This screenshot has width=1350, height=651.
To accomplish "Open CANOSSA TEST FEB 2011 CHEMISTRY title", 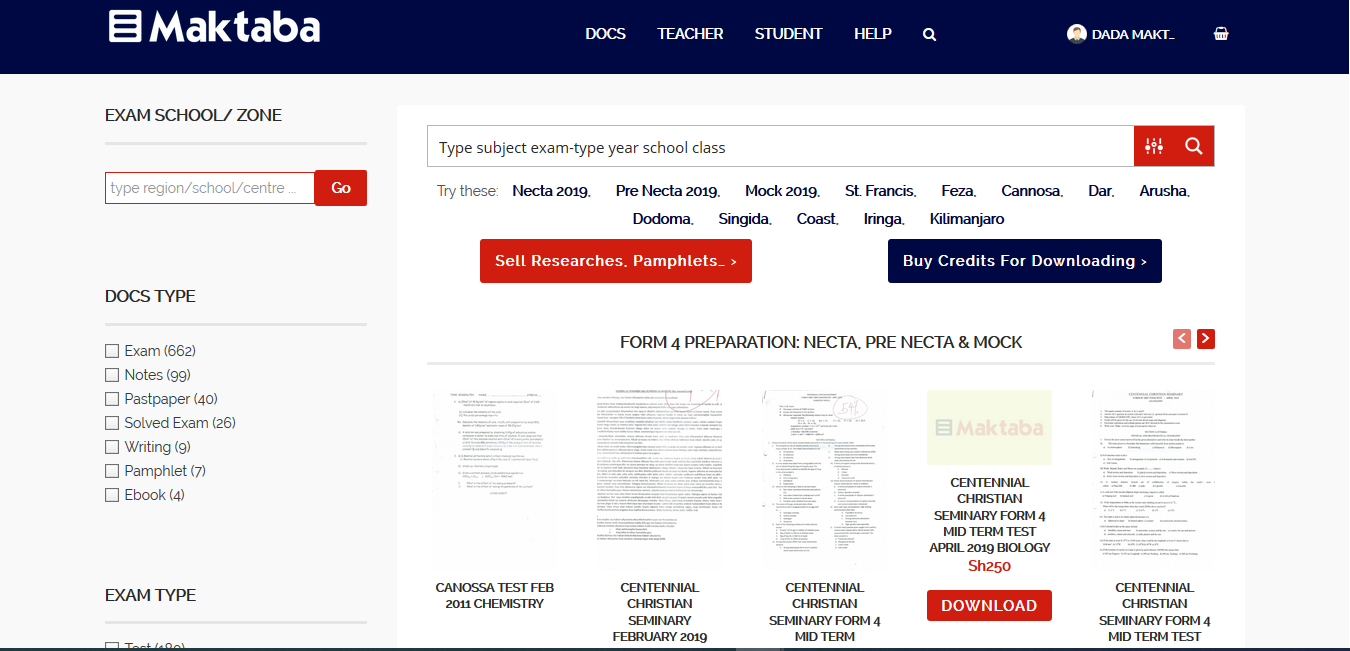I will click(x=495, y=596).
